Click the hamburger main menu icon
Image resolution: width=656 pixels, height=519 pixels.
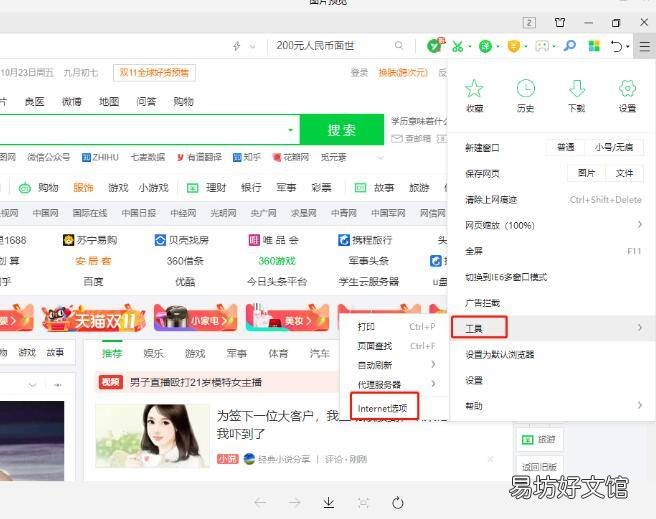645,46
